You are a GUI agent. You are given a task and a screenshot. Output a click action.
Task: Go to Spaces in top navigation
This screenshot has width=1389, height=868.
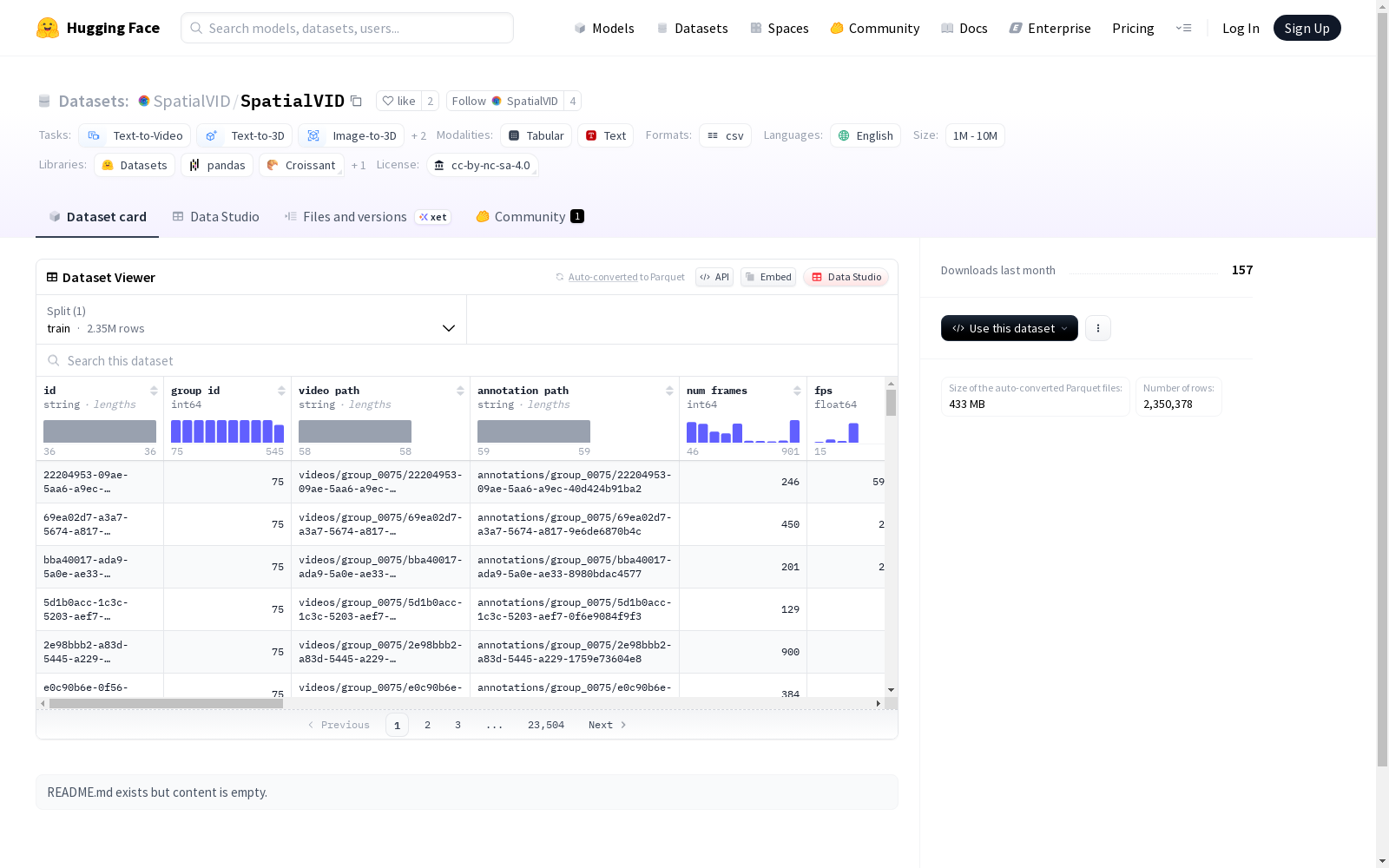[x=779, y=28]
